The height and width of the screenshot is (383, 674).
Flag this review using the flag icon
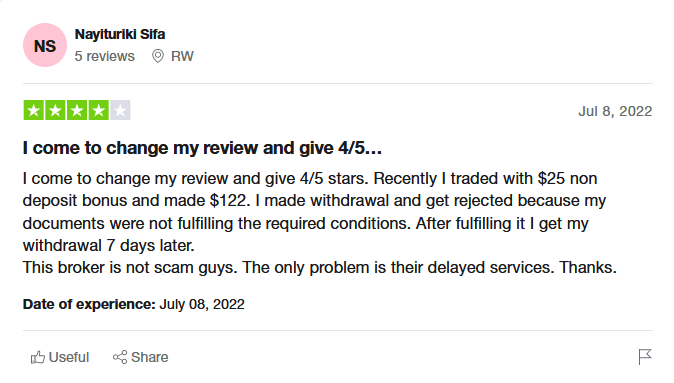click(x=645, y=357)
